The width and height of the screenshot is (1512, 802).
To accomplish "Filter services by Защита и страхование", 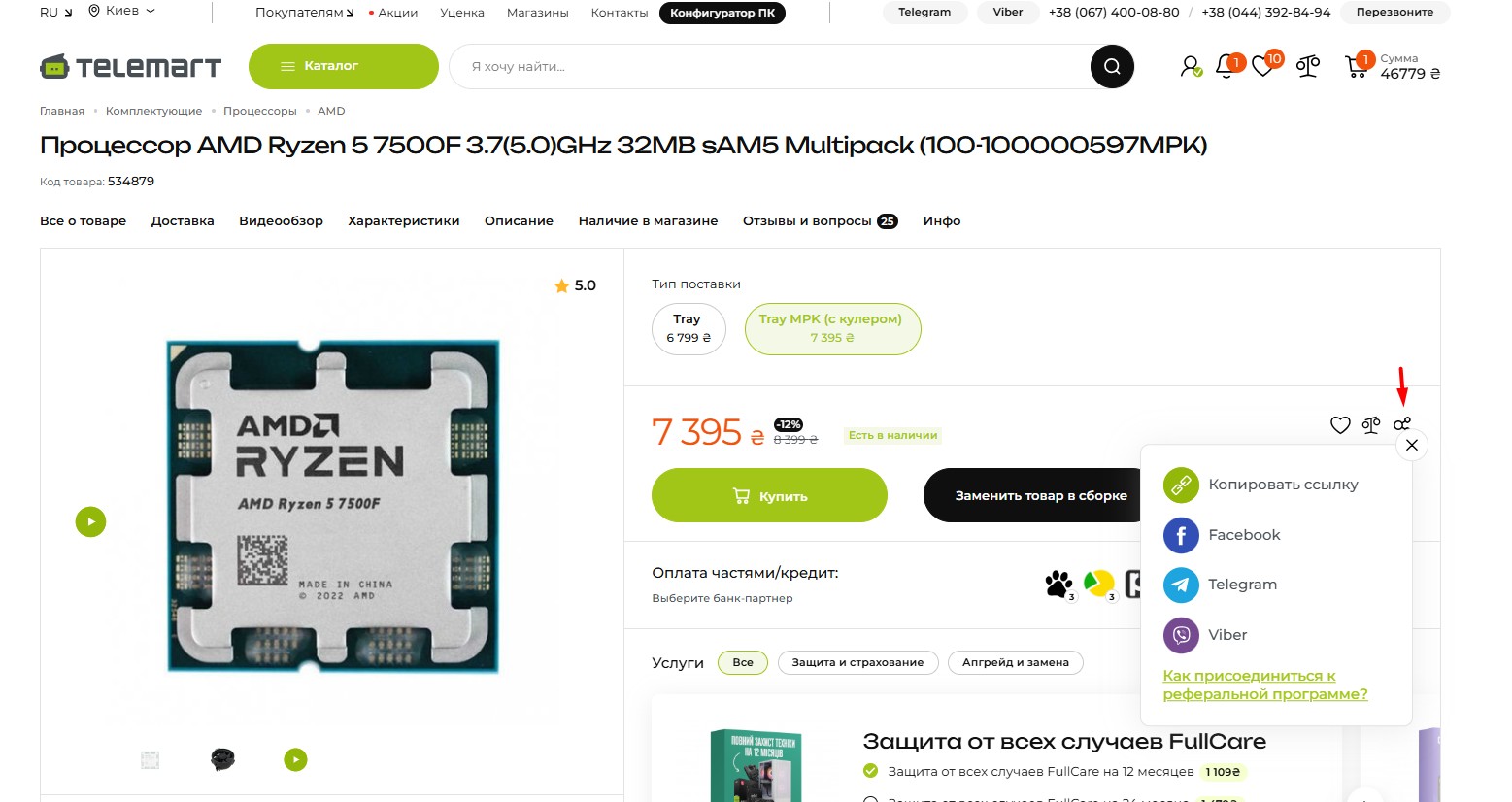I will (857, 662).
